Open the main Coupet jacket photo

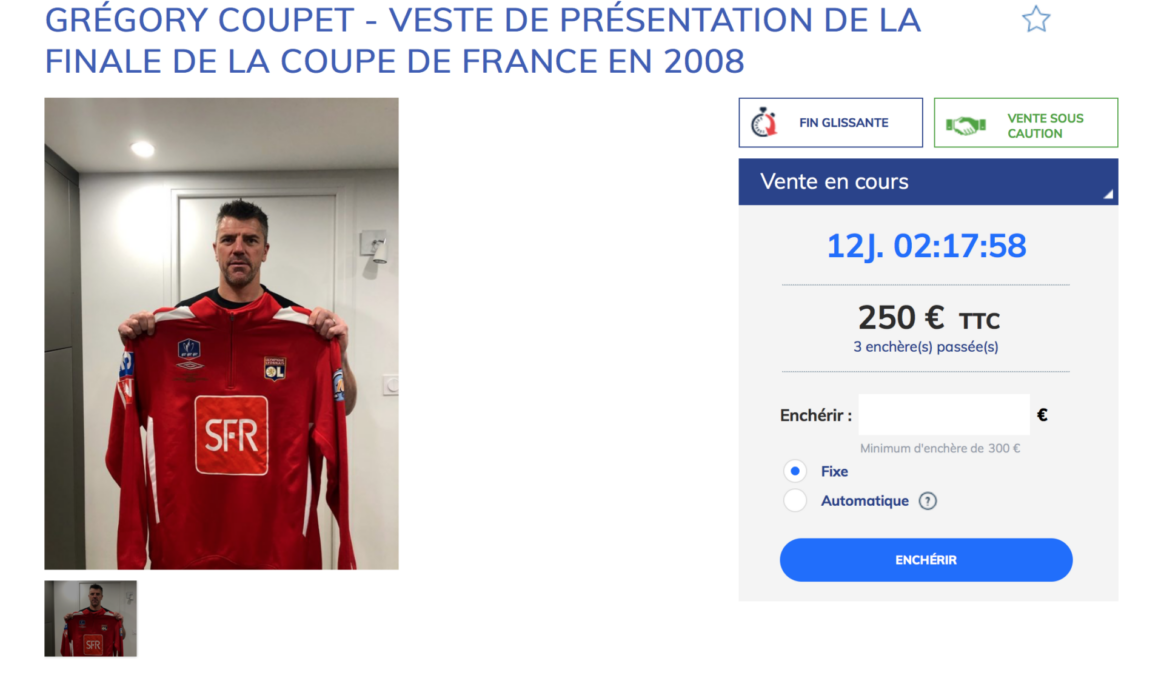tap(221, 333)
